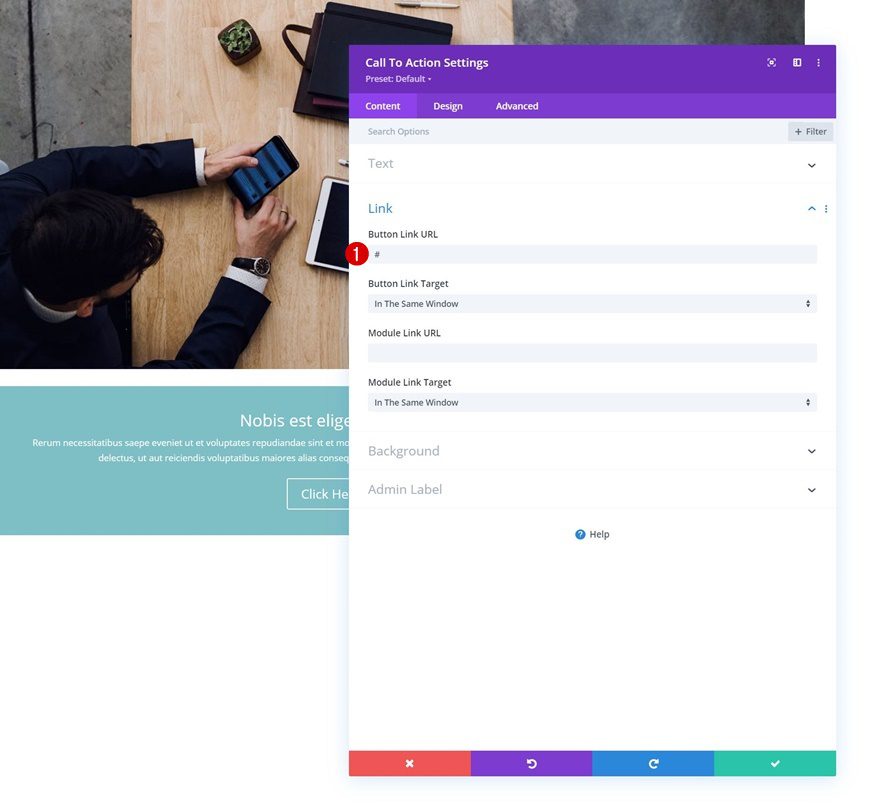This screenshot has height=805, width=880.
Task: Save settings with the green checkmark icon
Action: (774, 763)
